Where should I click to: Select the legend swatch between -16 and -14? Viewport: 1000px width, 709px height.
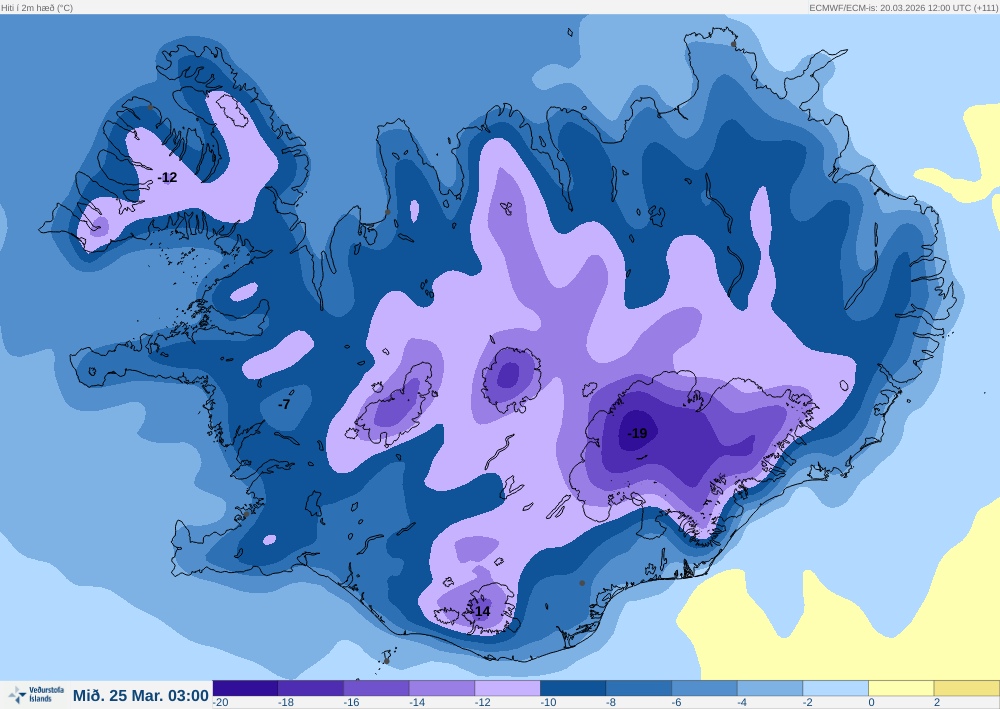click(x=377, y=688)
